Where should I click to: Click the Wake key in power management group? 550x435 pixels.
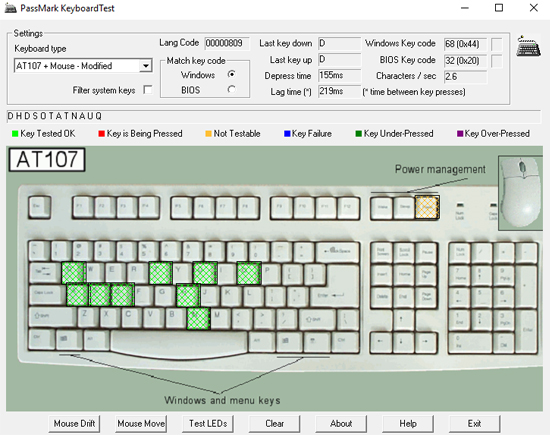point(382,208)
